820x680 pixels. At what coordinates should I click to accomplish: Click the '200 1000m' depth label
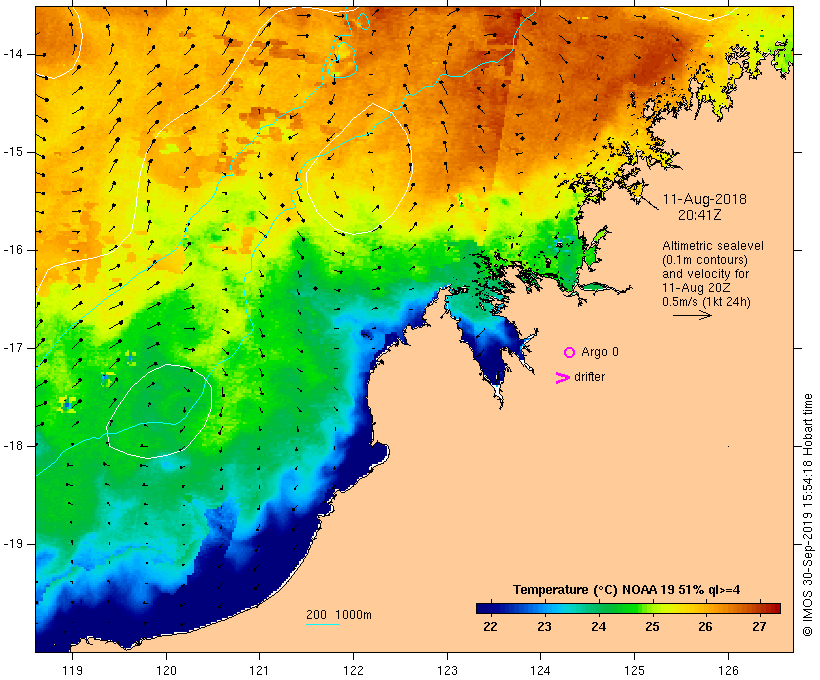pos(339,615)
